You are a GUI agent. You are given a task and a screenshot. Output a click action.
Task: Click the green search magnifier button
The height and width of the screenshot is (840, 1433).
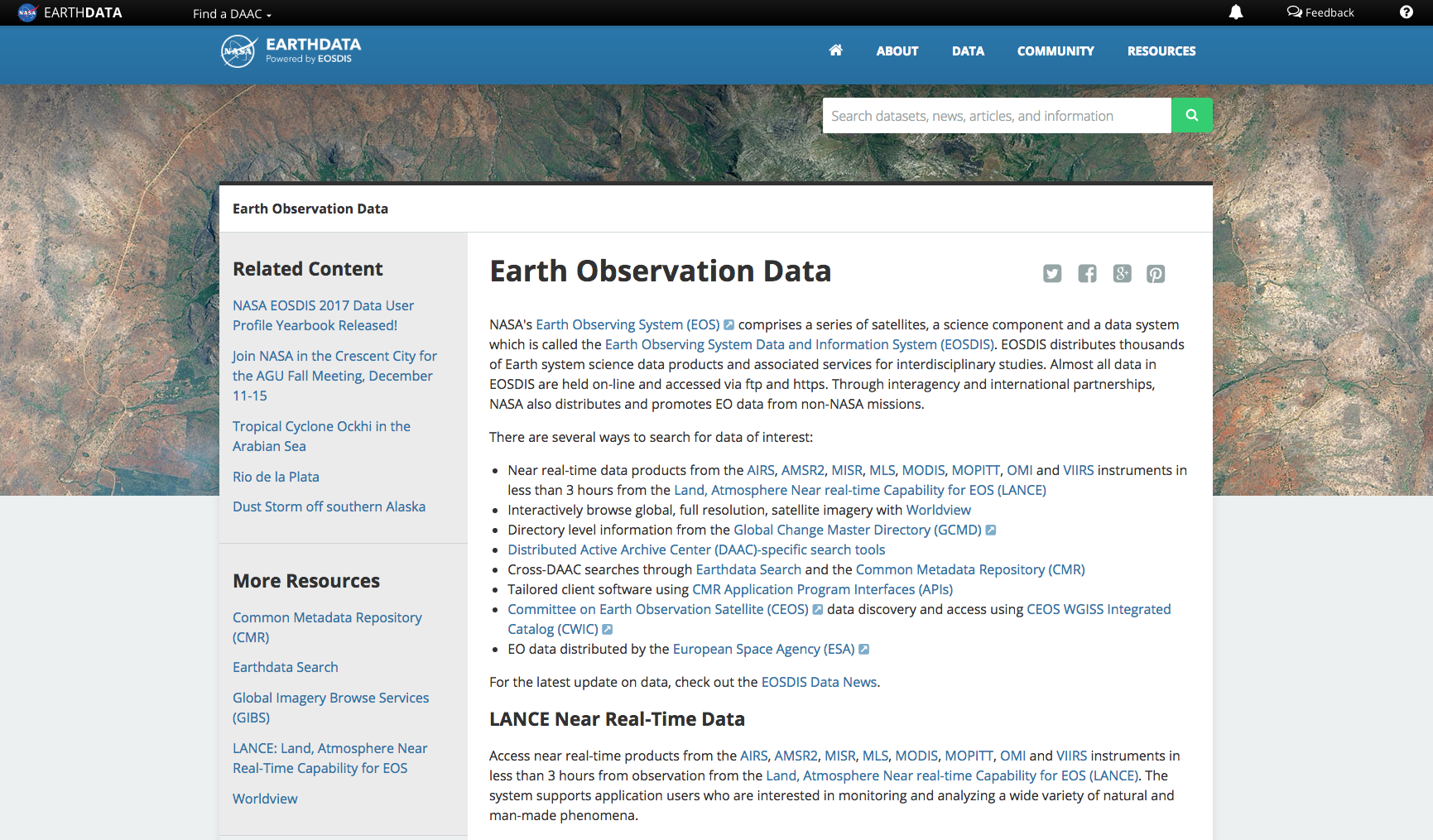(x=1192, y=116)
